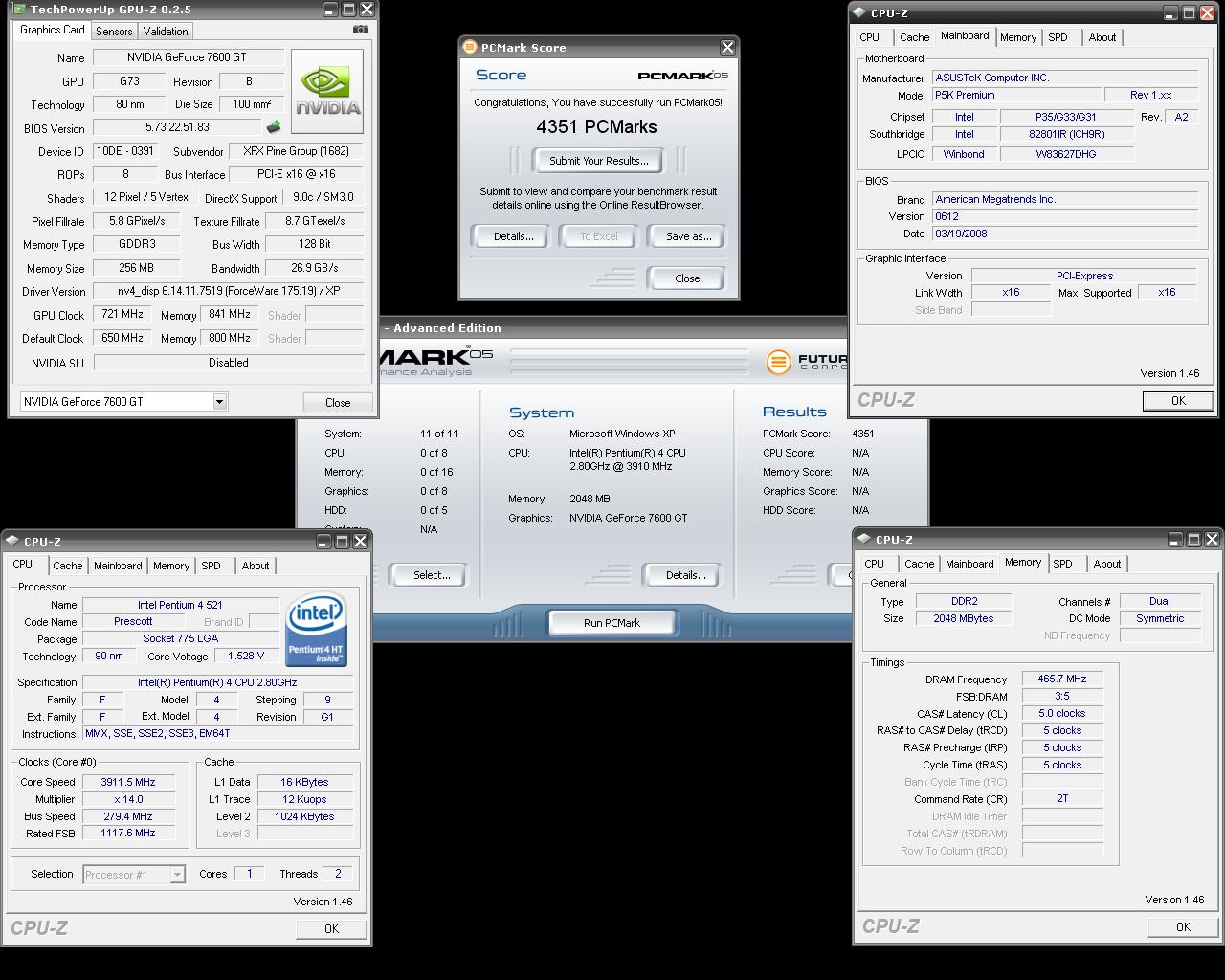
Task: Open the About tab in CPU-Z Mainboard window
Action: pyautogui.click(x=1102, y=37)
